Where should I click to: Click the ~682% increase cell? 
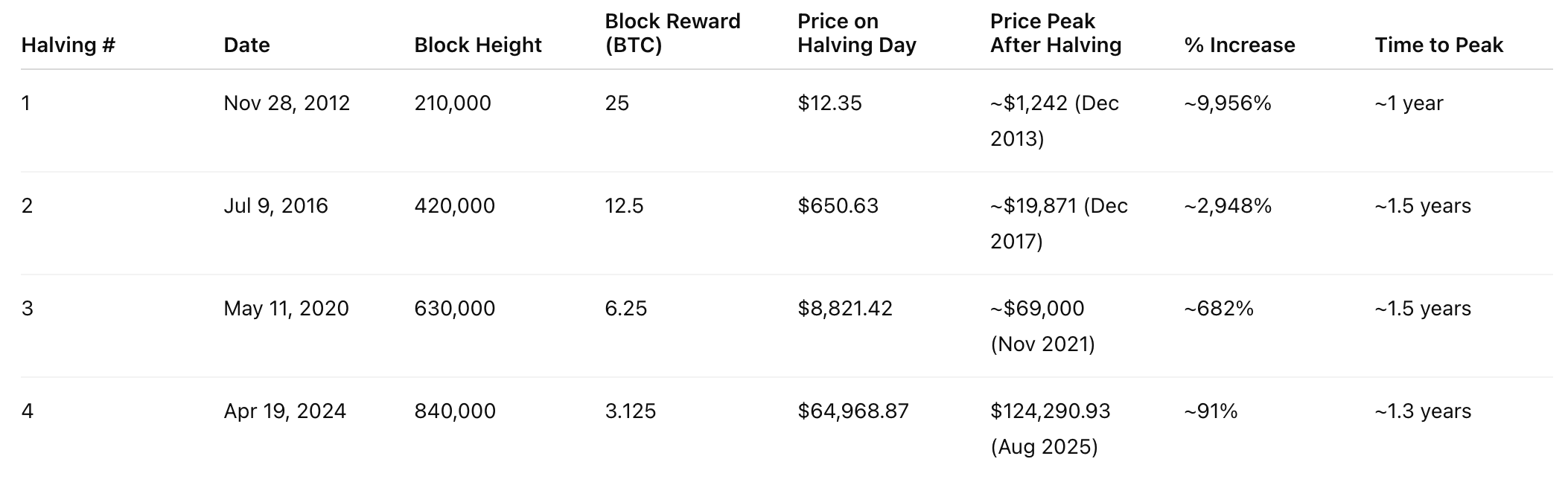(1219, 308)
